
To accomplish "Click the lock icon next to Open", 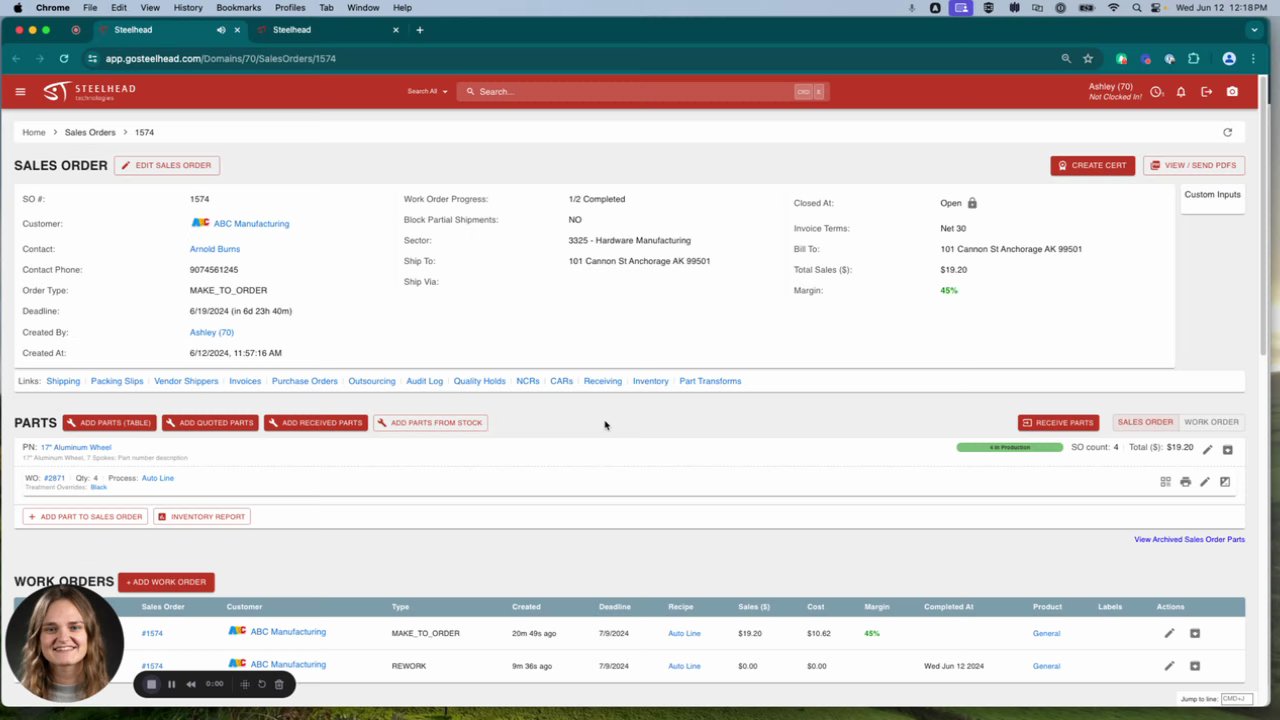I will (972, 203).
